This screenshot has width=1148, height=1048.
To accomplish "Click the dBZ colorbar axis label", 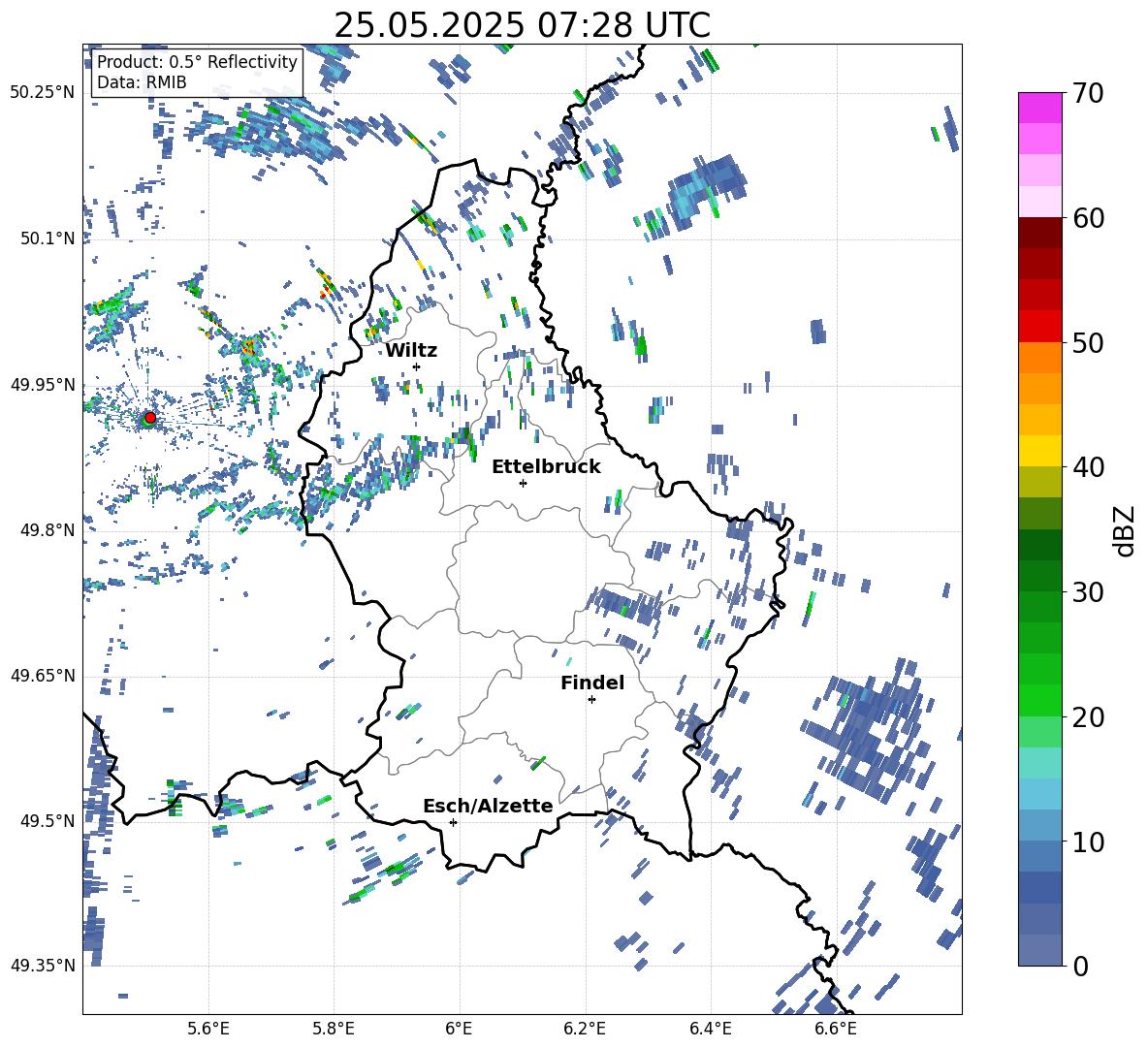I will pos(1126,530).
